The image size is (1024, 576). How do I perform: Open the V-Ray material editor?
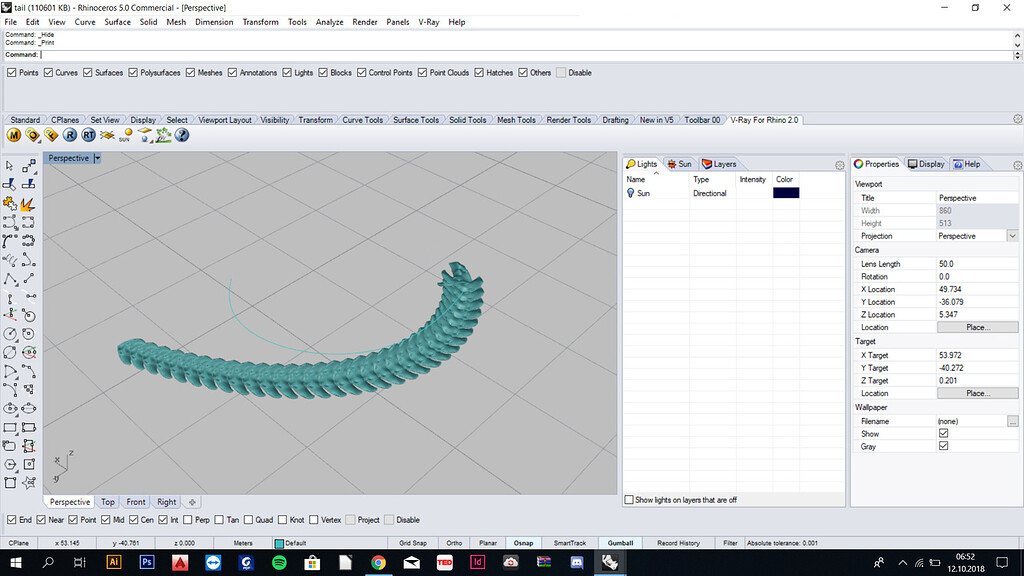coord(13,134)
